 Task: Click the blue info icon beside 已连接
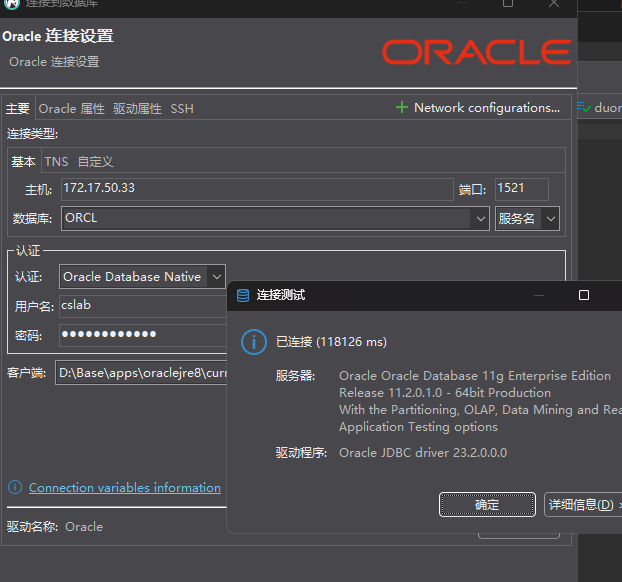point(254,342)
